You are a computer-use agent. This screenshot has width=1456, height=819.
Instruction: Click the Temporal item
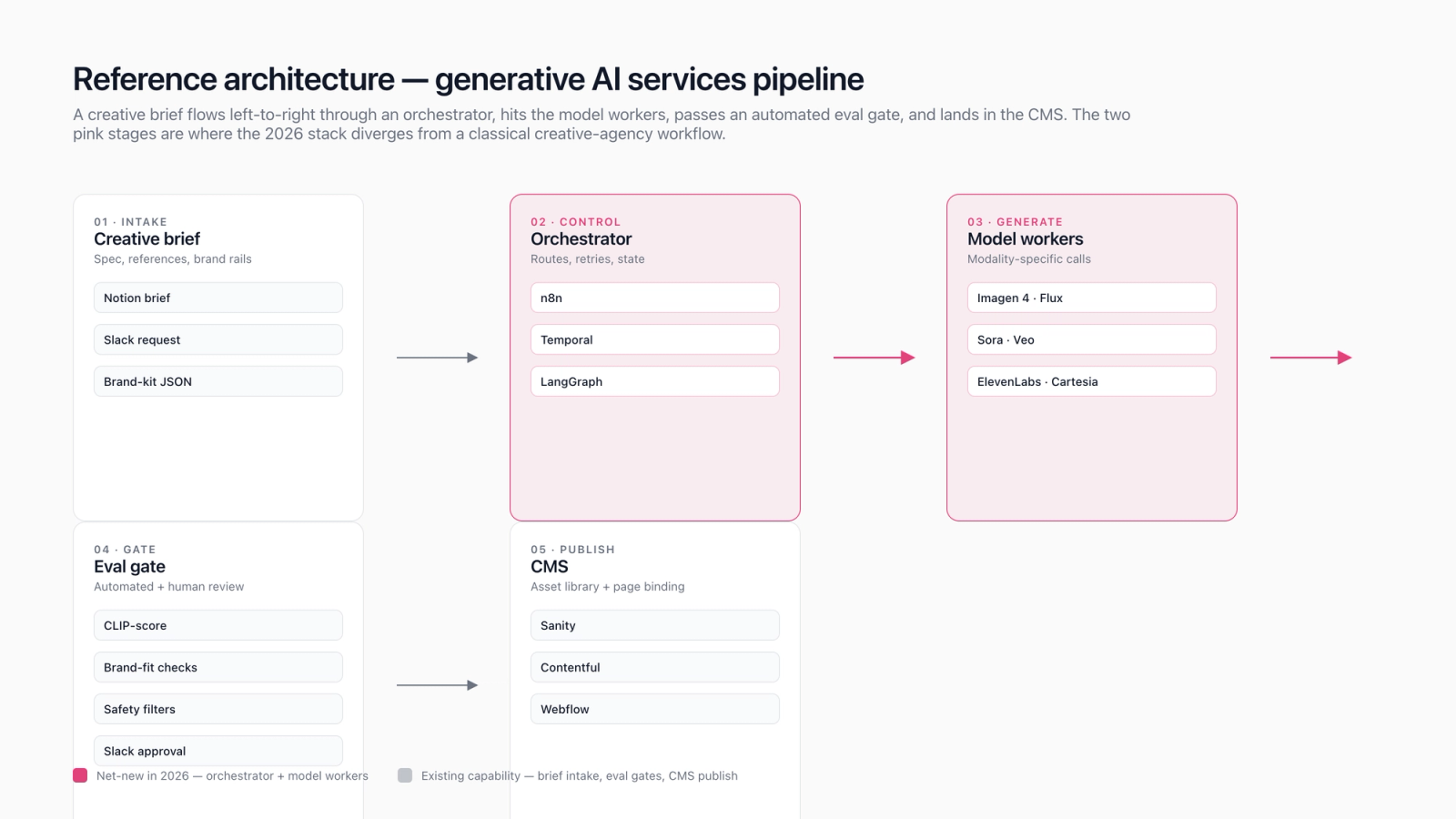[x=655, y=339]
